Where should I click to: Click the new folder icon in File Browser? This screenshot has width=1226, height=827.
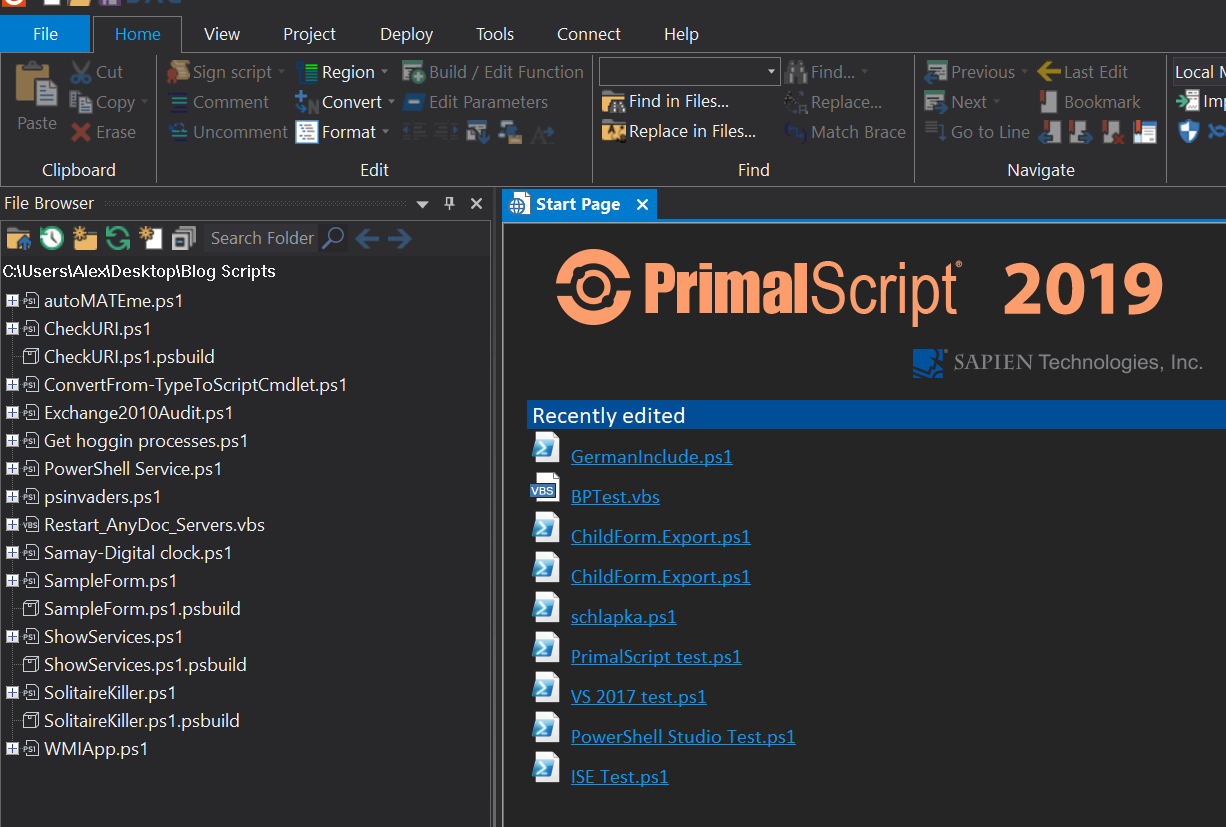tap(85, 238)
